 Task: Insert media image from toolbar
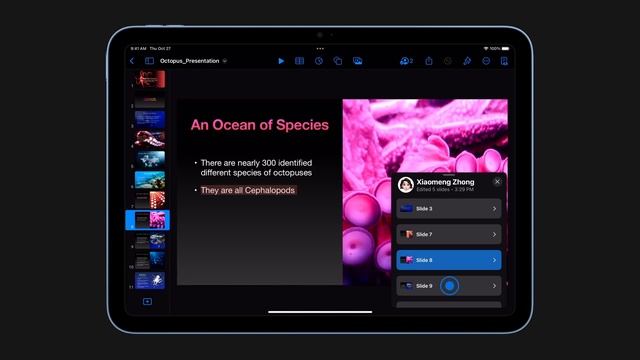[x=358, y=61]
